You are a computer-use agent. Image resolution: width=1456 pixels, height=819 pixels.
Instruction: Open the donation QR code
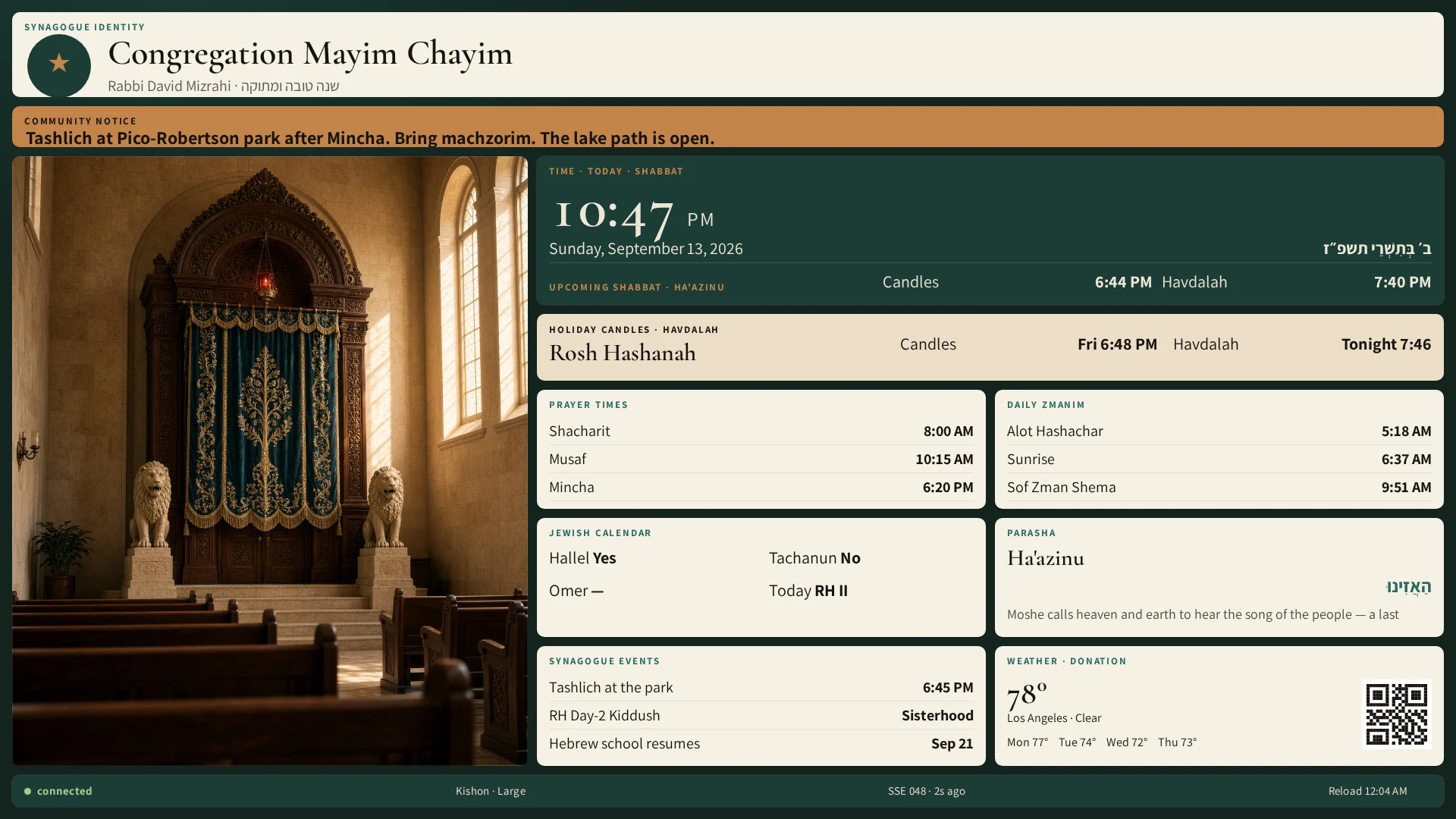(x=1397, y=714)
